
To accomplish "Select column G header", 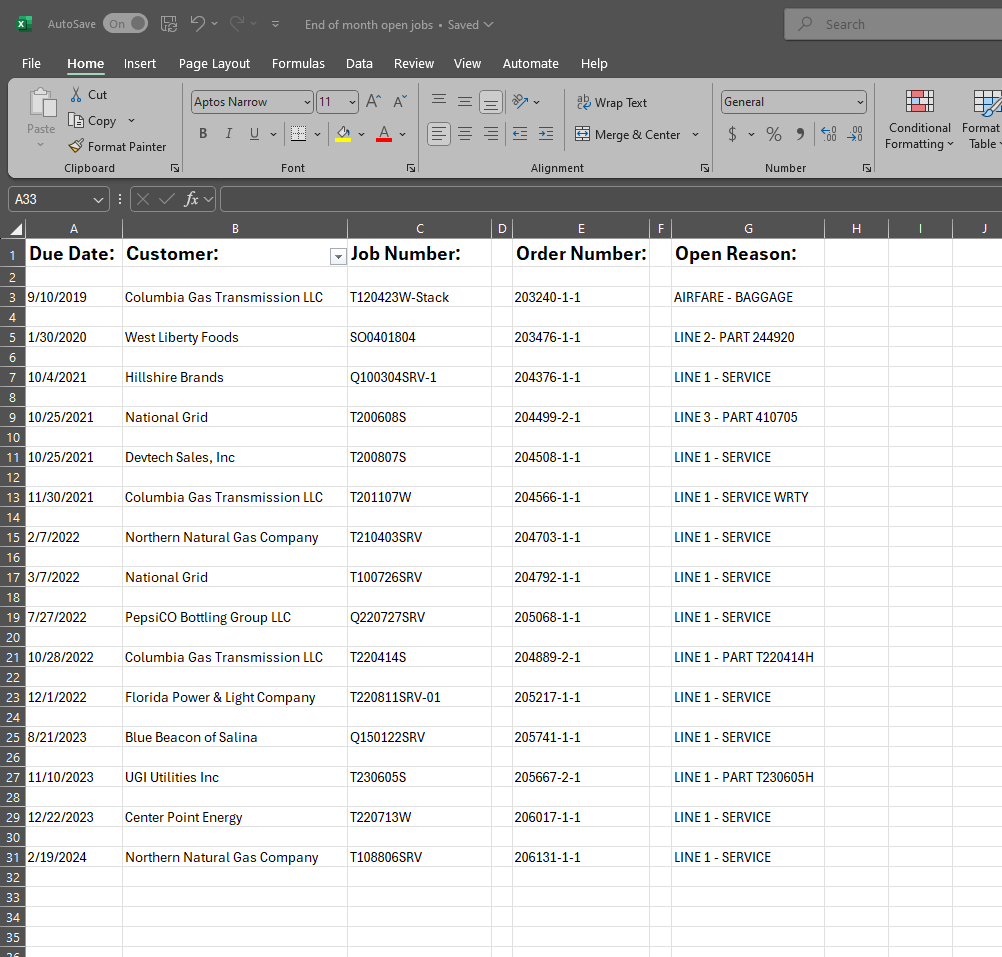I will point(748,229).
